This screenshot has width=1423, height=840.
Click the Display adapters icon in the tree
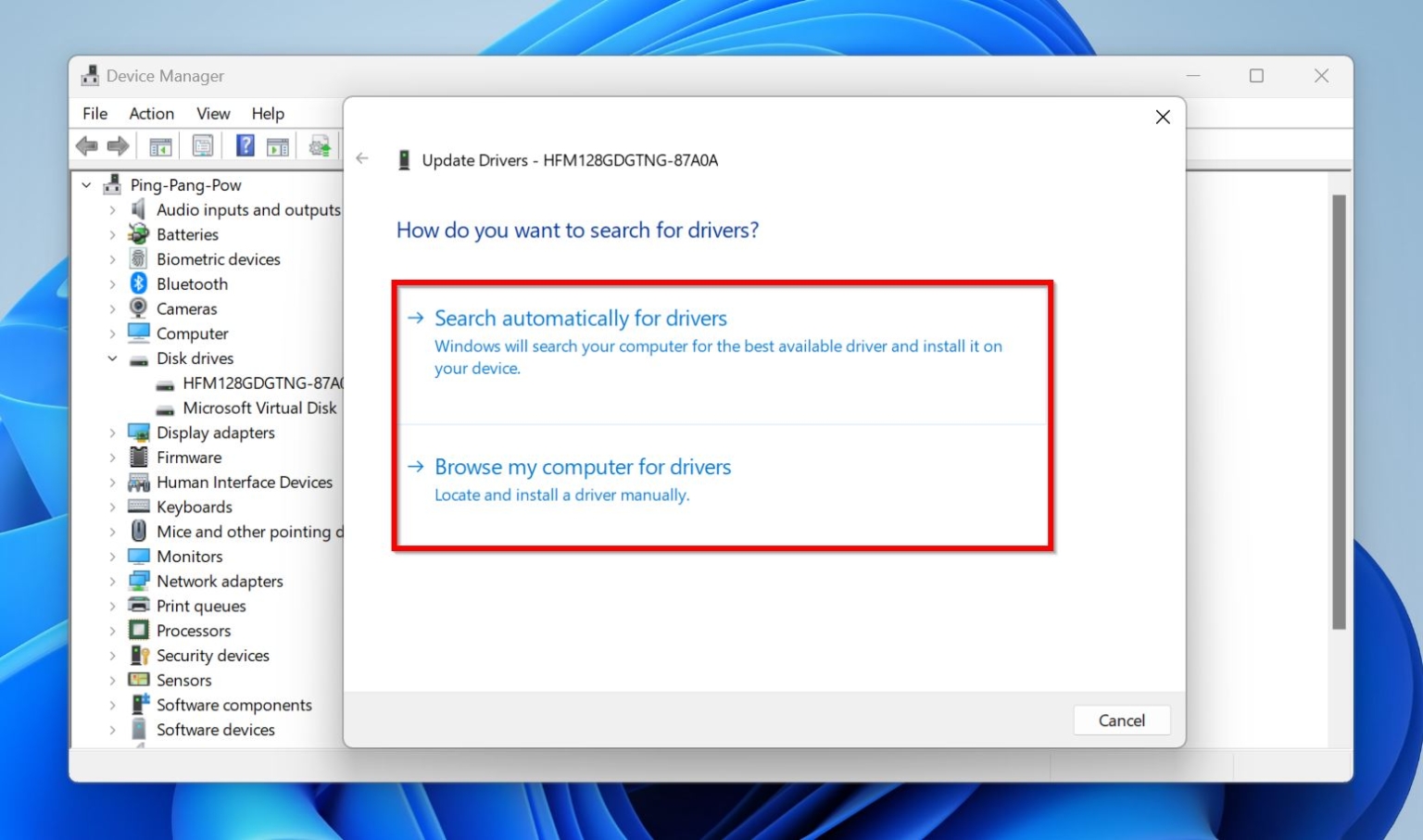pos(139,433)
